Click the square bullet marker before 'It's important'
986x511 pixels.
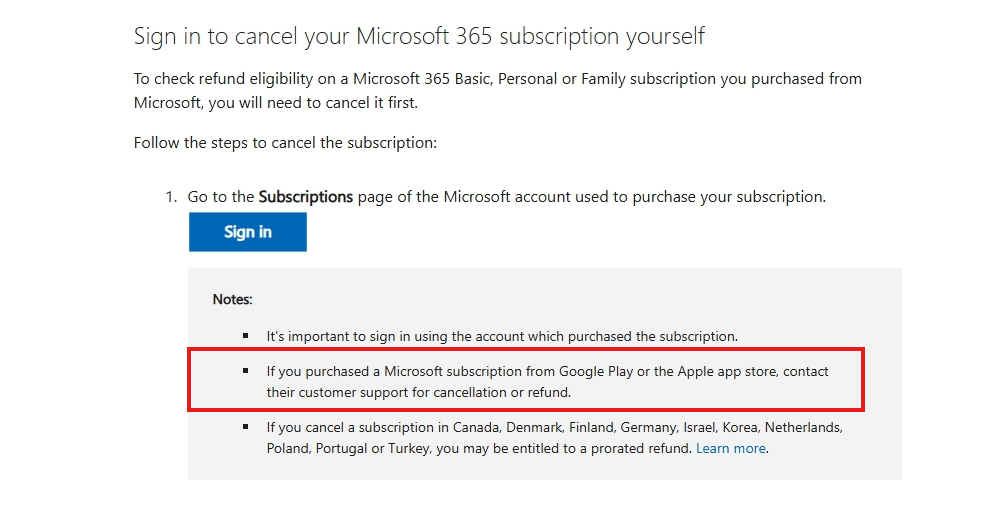245,335
